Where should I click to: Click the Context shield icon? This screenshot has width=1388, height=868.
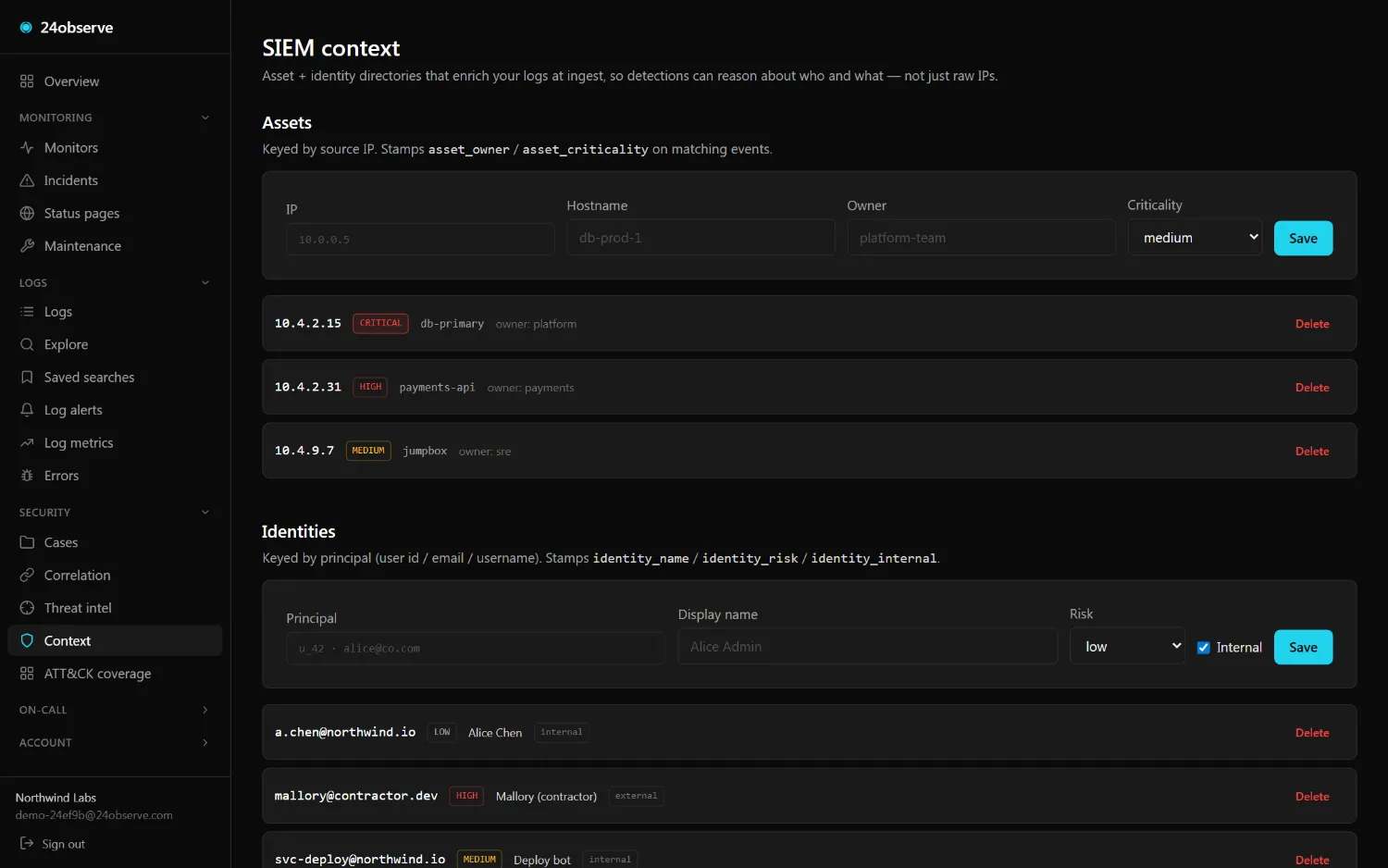[27, 640]
